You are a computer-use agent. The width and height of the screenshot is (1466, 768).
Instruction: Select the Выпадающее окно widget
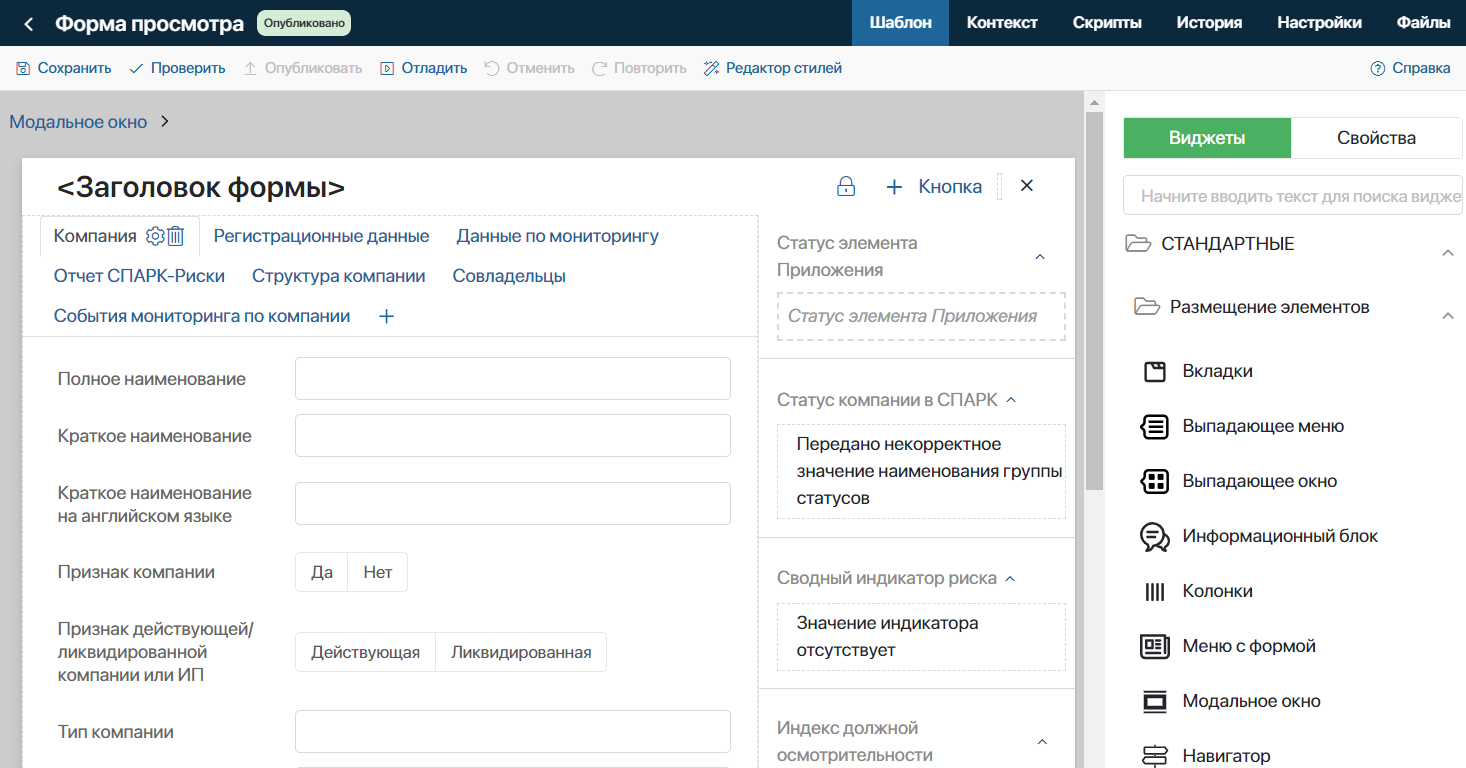point(1239,481)
